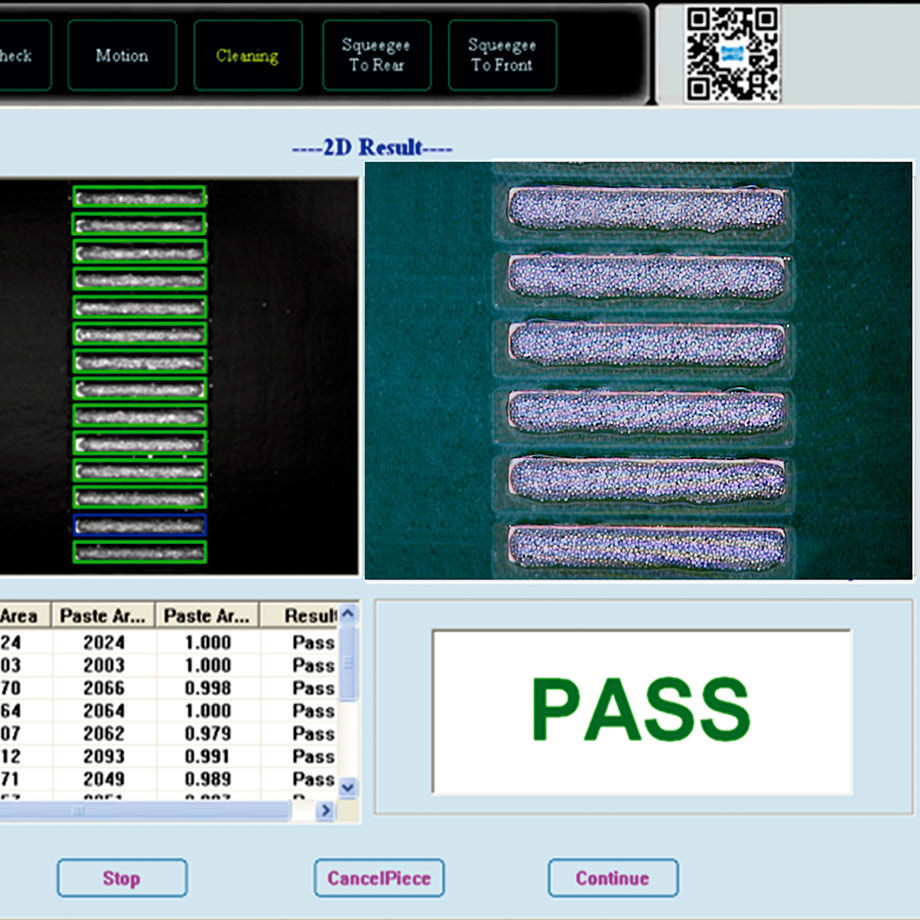Click the green PASS result display

641,711
